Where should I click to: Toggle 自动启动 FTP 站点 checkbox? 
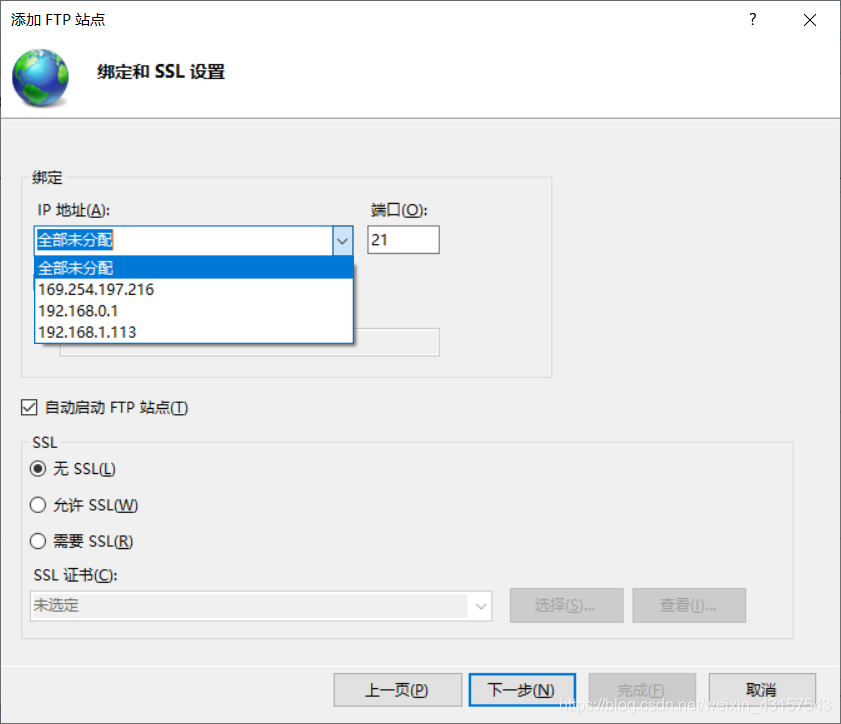pos(29,408)
